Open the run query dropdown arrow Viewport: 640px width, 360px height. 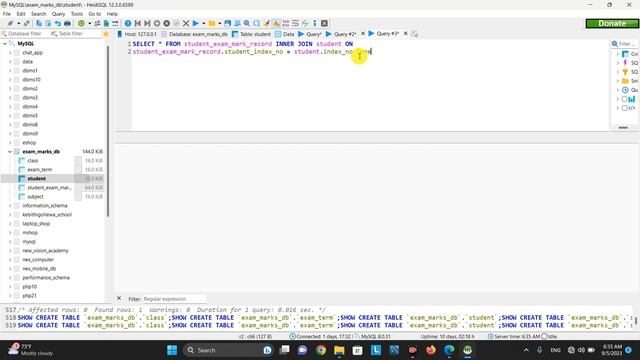(203, 23)
